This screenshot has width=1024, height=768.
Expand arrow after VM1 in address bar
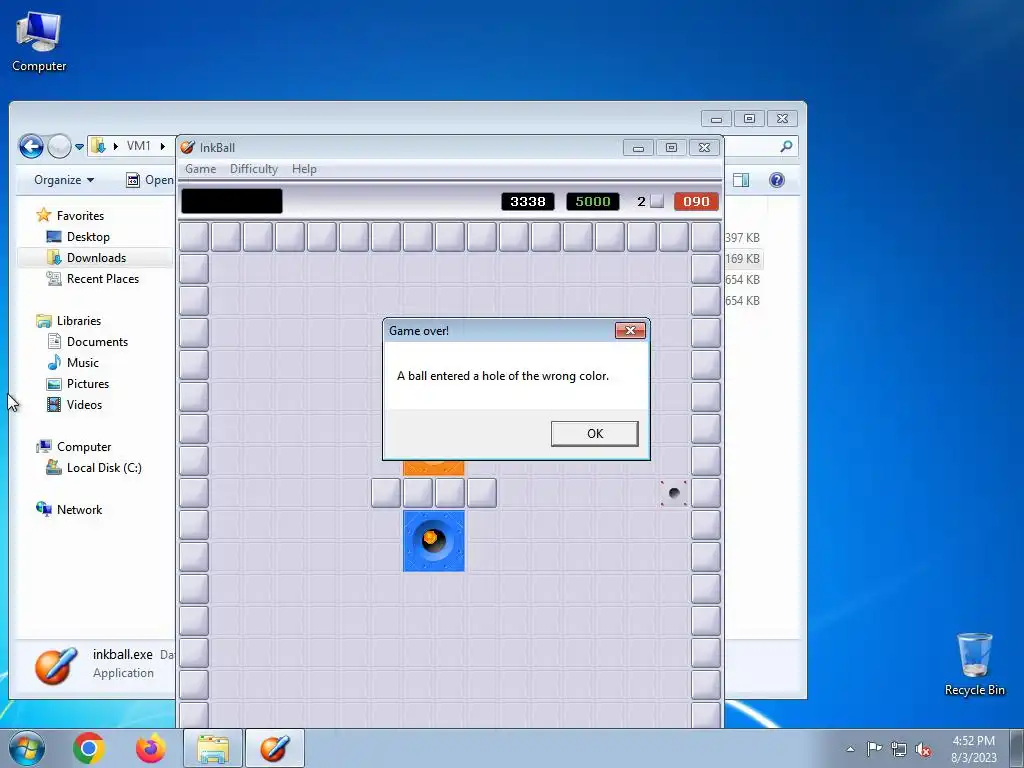(x=163, y=146)
